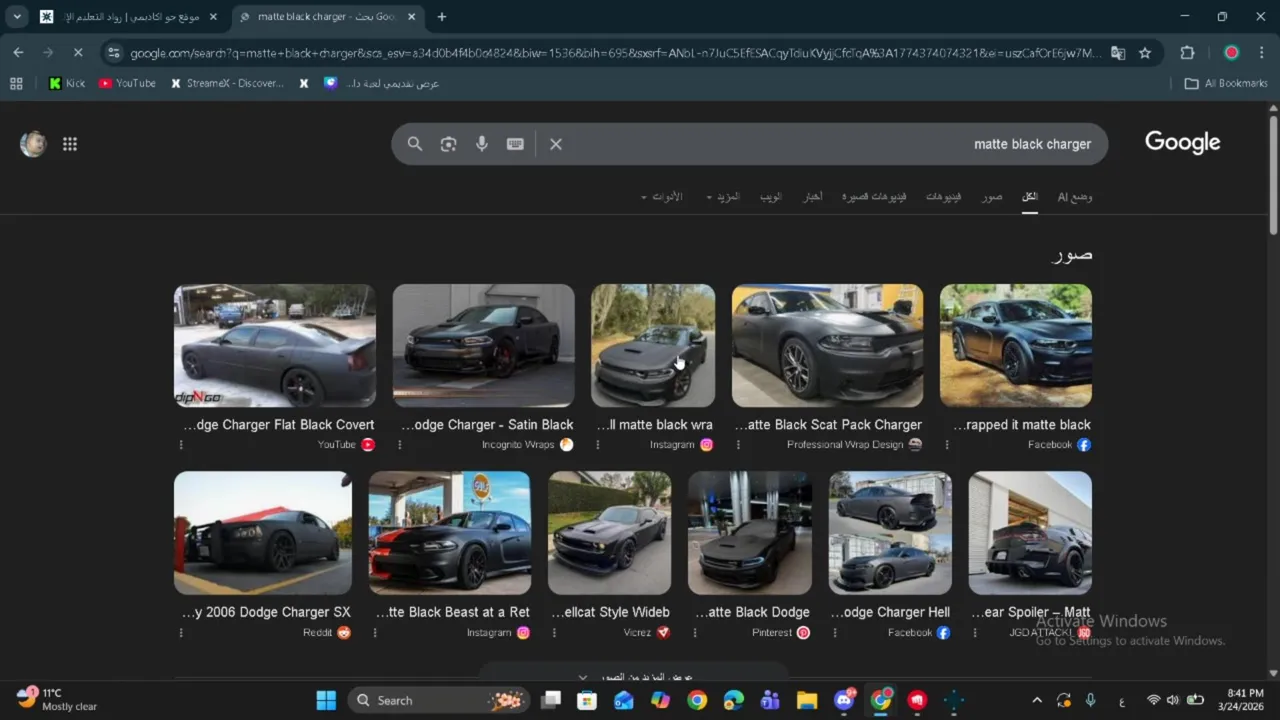The image size is (1280, 720).
Task: Open File Explorer from the taskbar
Action: point(807,700)
